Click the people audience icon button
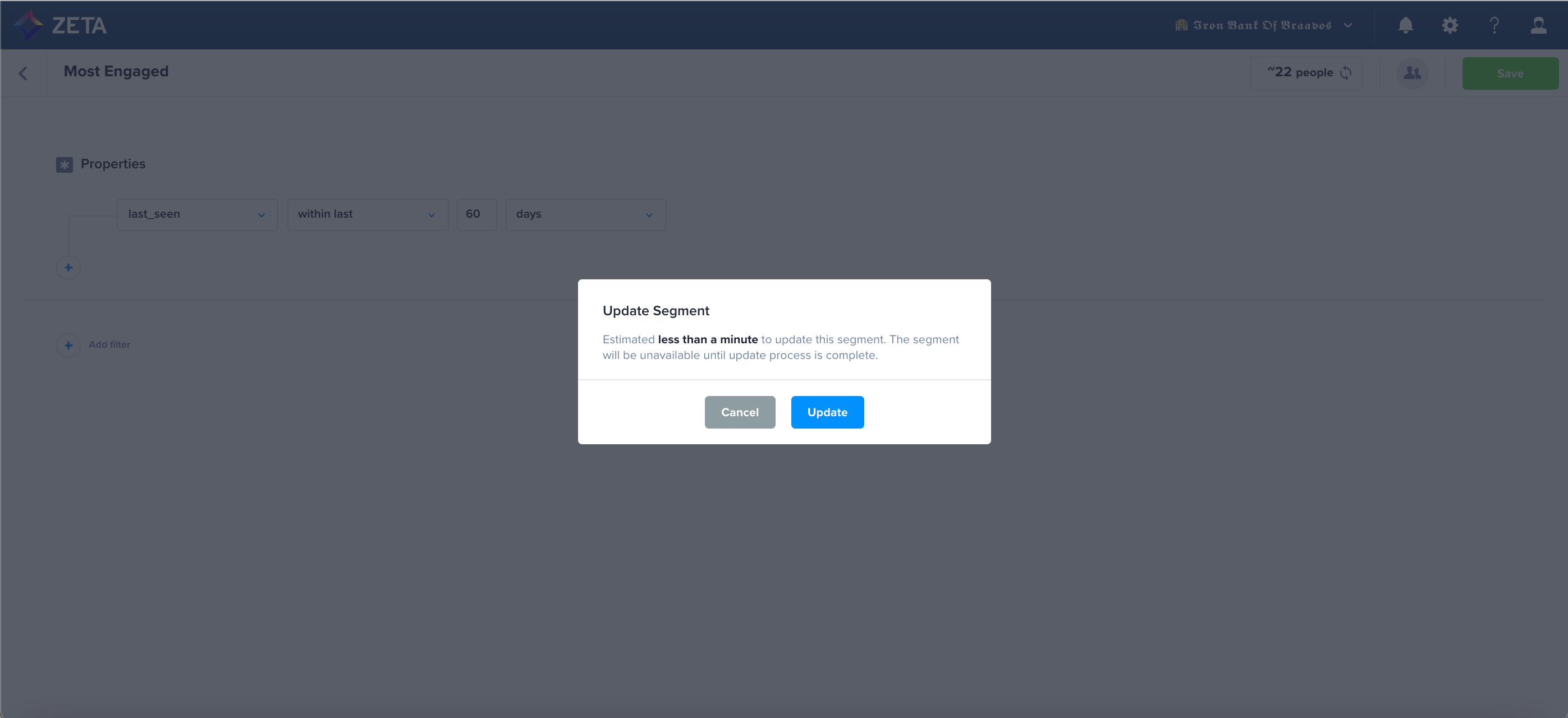The image size is (1568, 718). (1412, 73)
